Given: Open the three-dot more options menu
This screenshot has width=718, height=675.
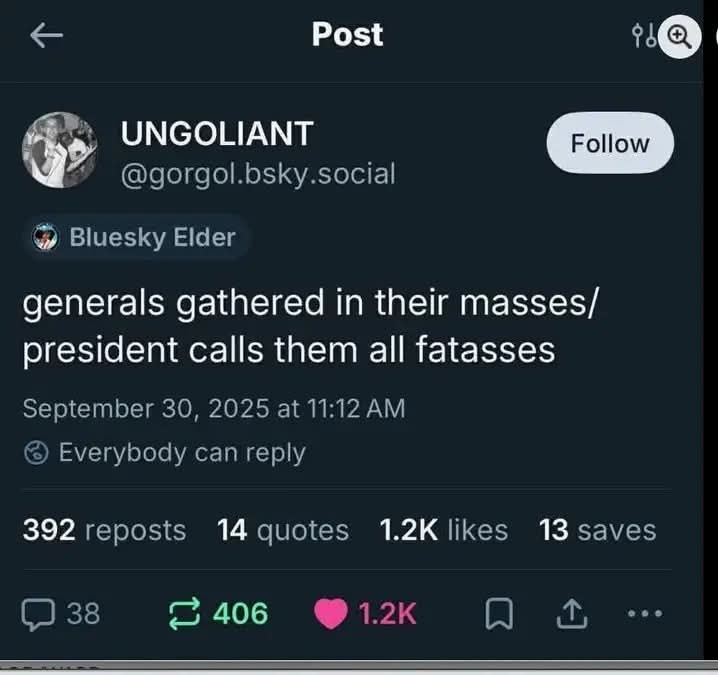Looking at the screenshot, I should pyautogui.click(x=647, y=612).
